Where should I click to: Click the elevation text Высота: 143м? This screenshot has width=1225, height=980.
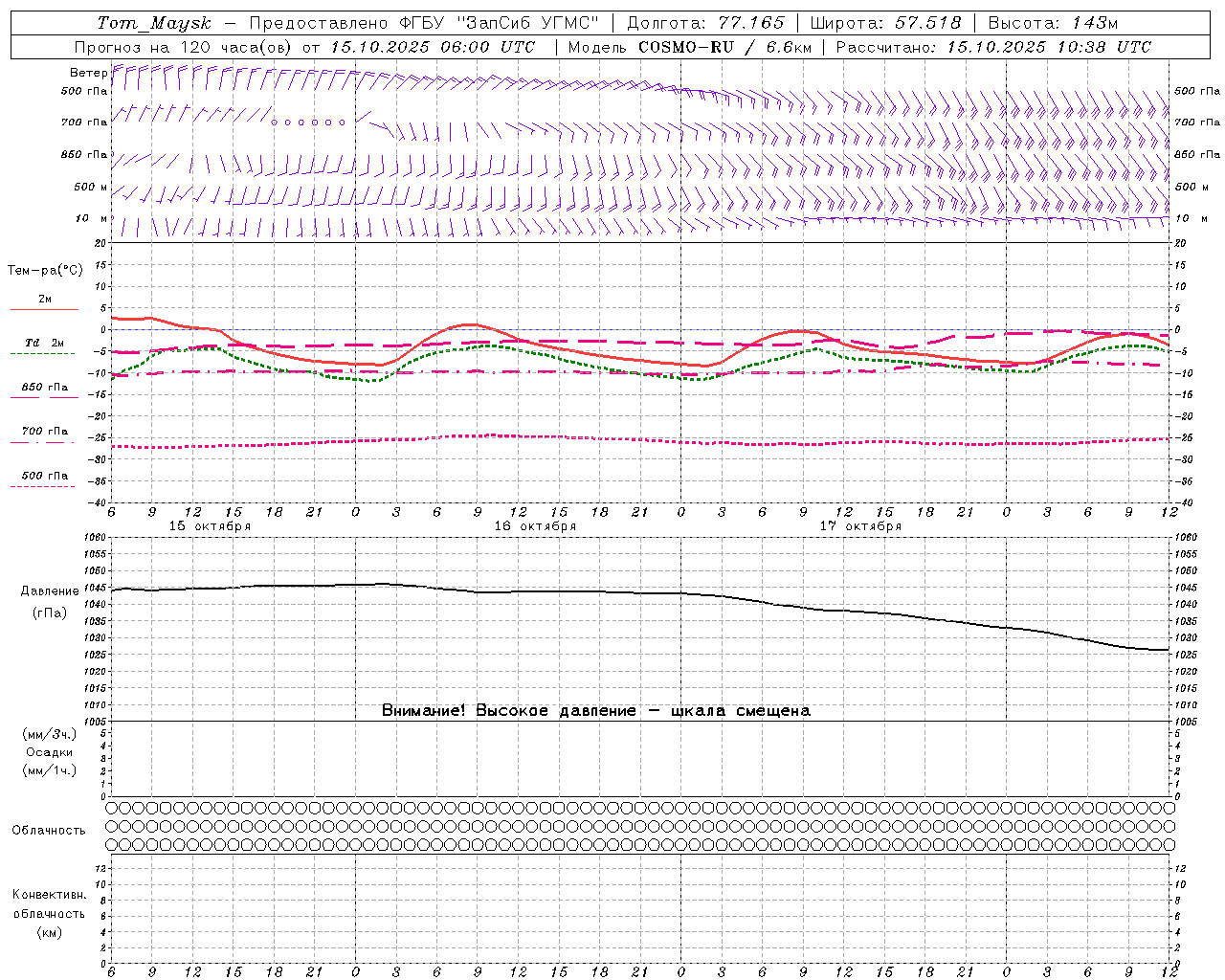tap(1053, 23)
